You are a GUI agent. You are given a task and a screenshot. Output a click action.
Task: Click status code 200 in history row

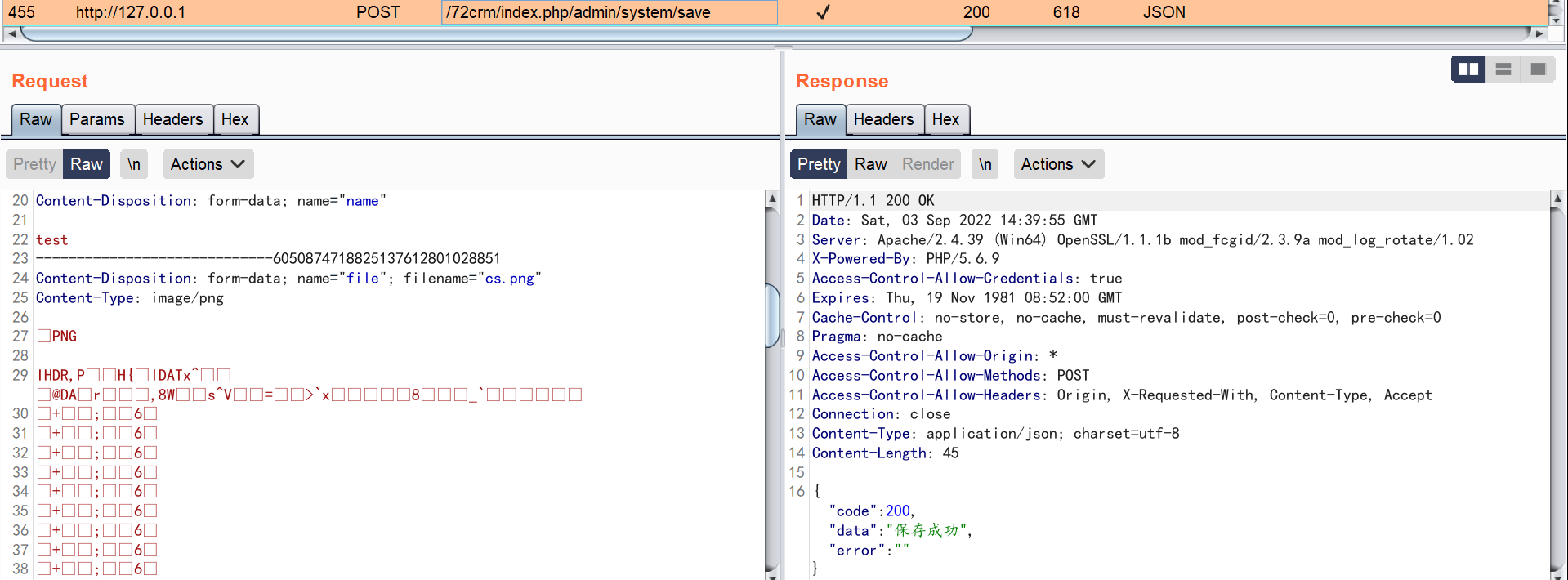pyautogui.click(x=976, y=12)
